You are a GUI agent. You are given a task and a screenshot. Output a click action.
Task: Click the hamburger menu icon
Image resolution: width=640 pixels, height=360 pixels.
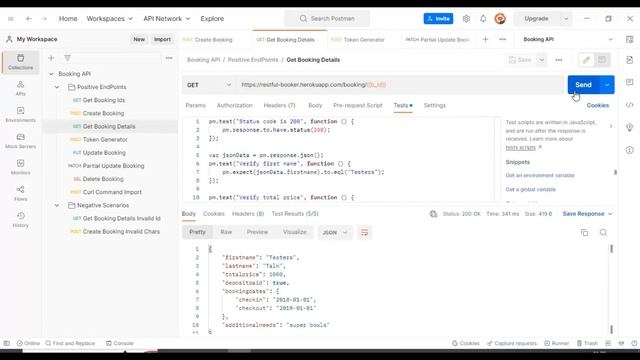11,19
